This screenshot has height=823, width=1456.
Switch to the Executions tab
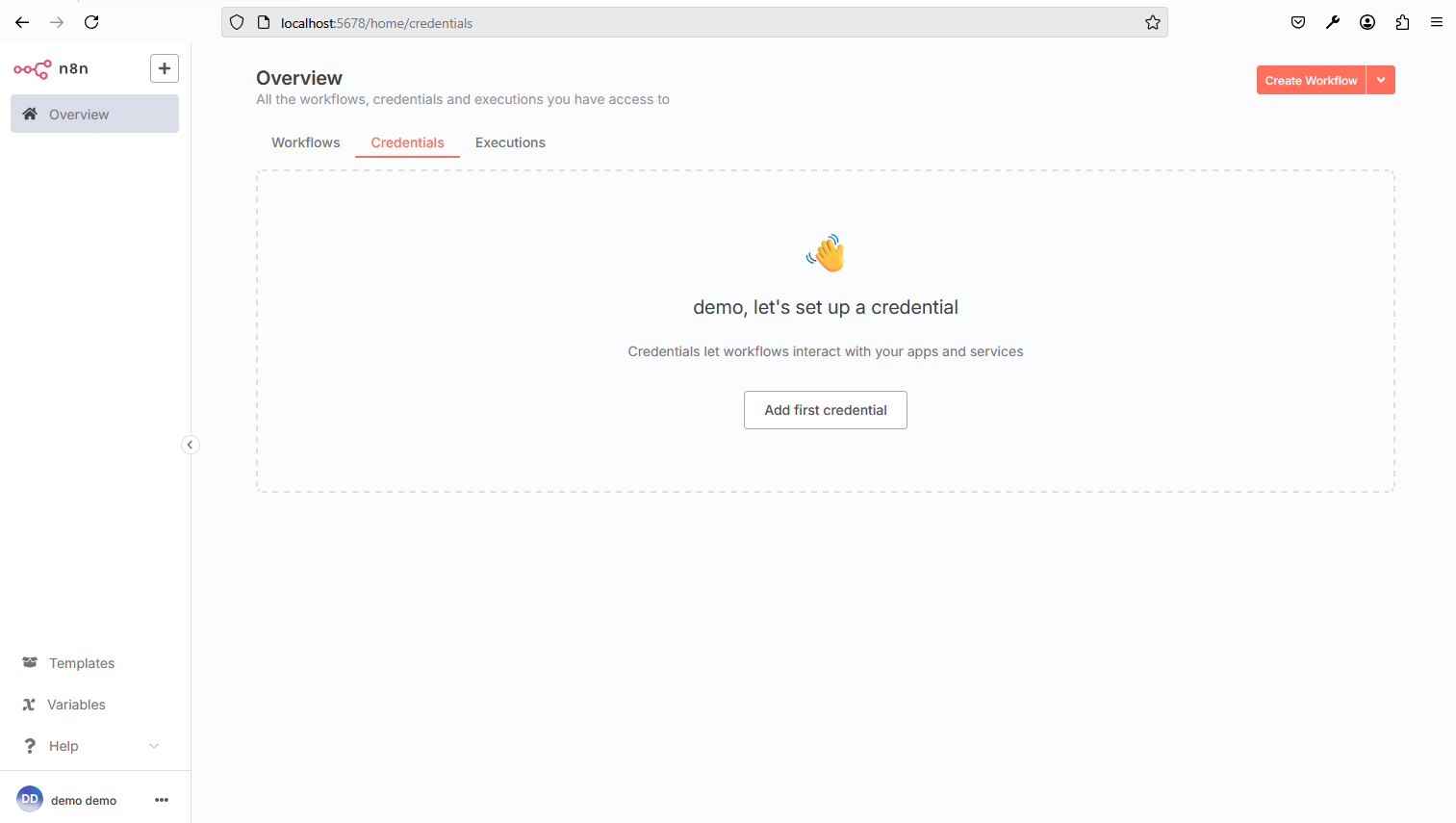pyautogui.click(x=510, y=142)
